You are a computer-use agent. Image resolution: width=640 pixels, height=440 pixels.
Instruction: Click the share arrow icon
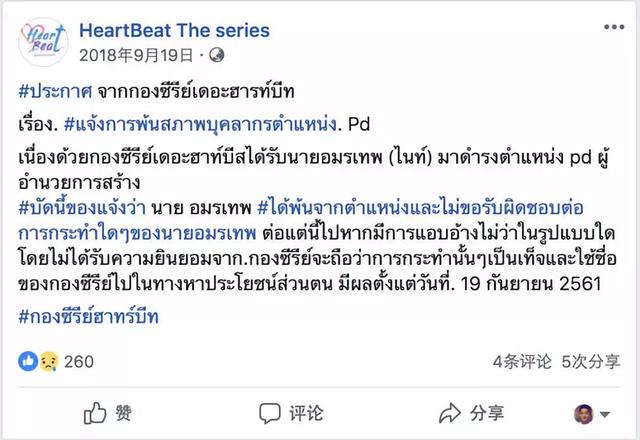(x=449, y=412)
